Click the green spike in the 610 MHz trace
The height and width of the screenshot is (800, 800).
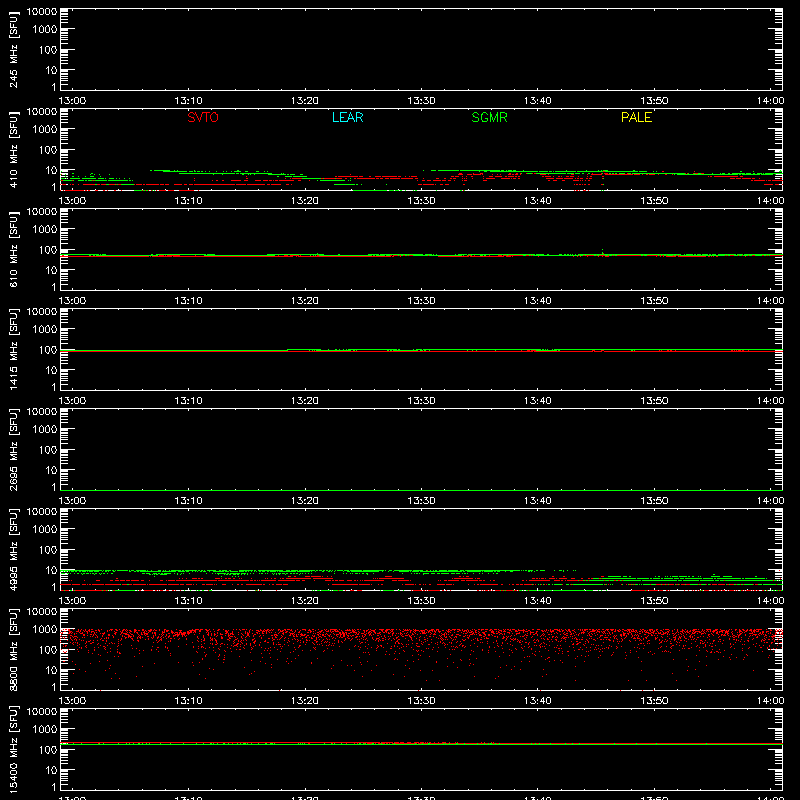click(x=603, y=252)
